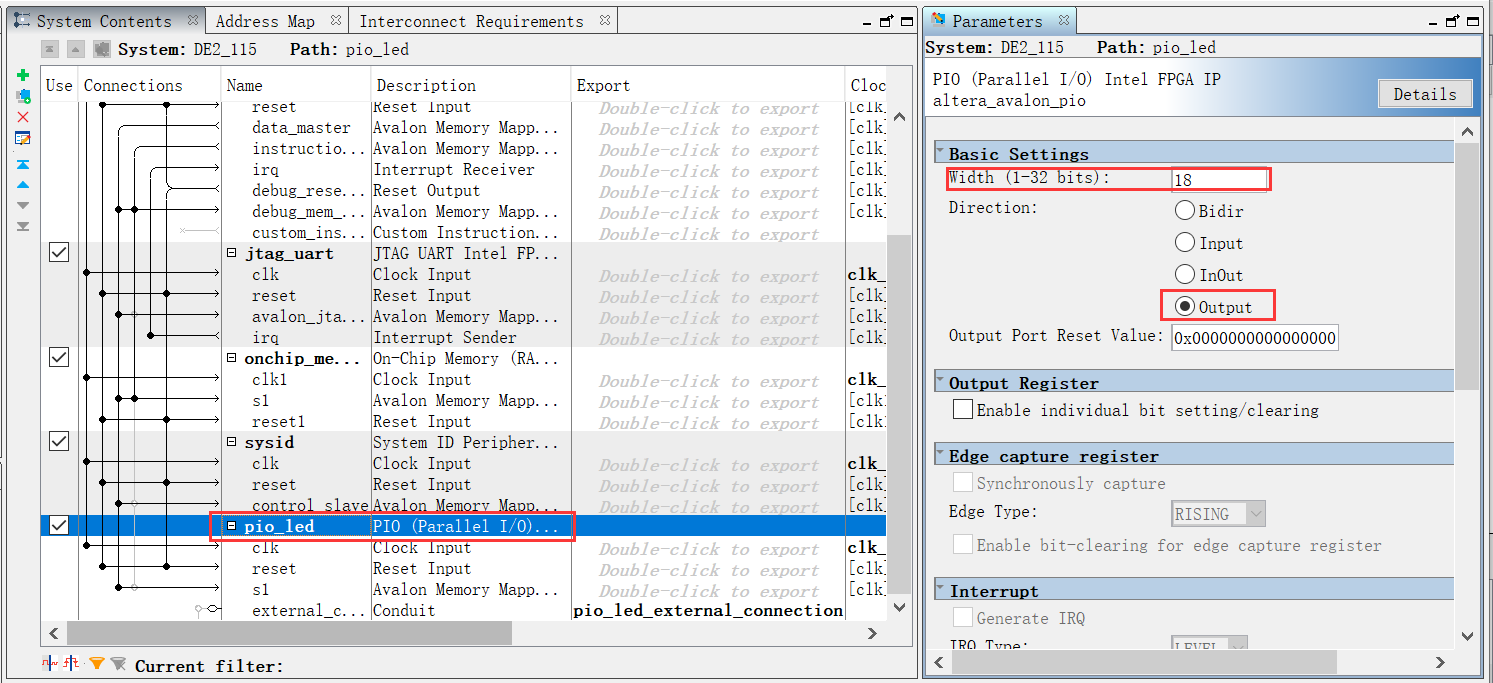Image resolution: width=1493 pixels, height=683 pixels.
Task: Click the edit parameters pencil icon
Action: coord(23,138)
